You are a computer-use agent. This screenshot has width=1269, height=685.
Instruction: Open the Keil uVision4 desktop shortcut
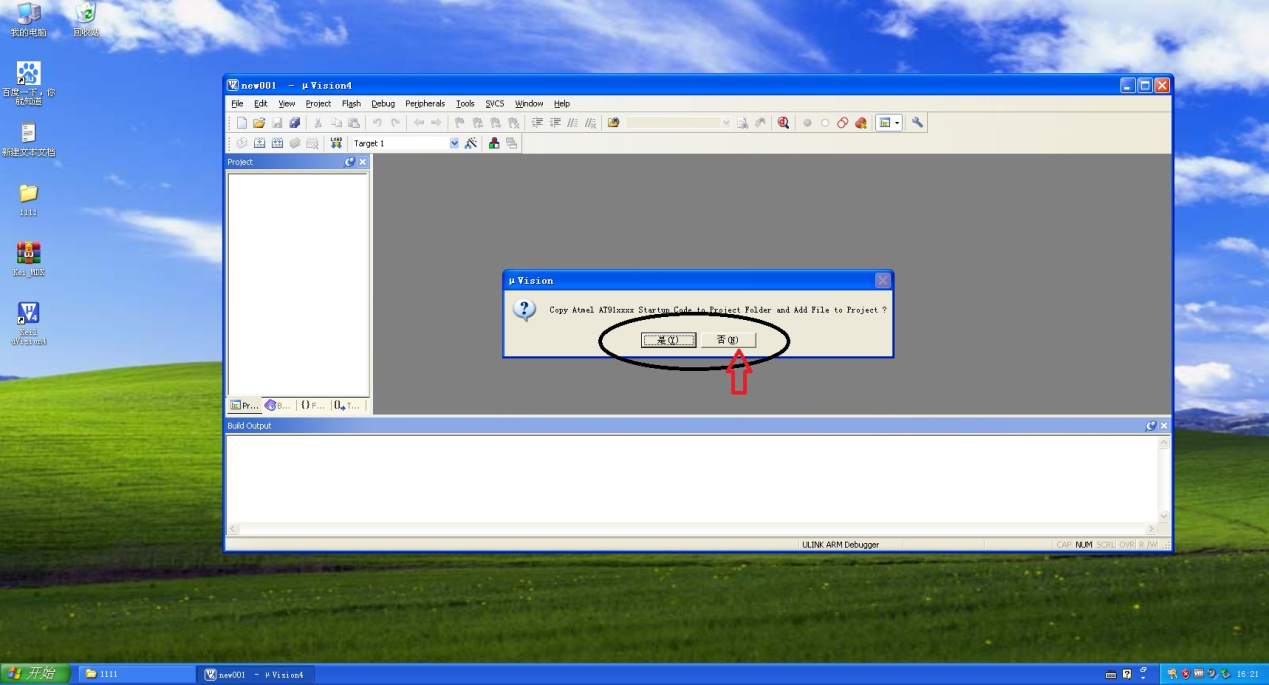click(x=29, y=322)
